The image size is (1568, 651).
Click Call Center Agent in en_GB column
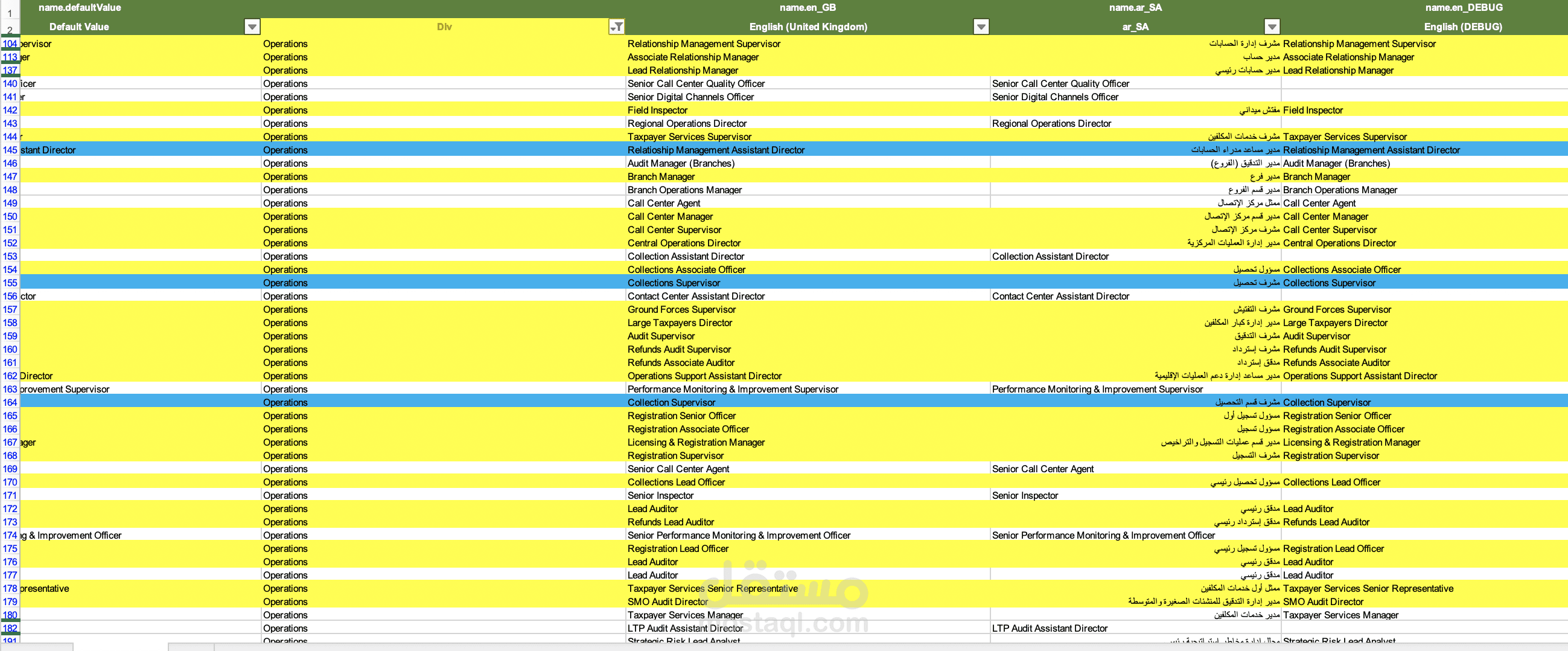[663, 204]
